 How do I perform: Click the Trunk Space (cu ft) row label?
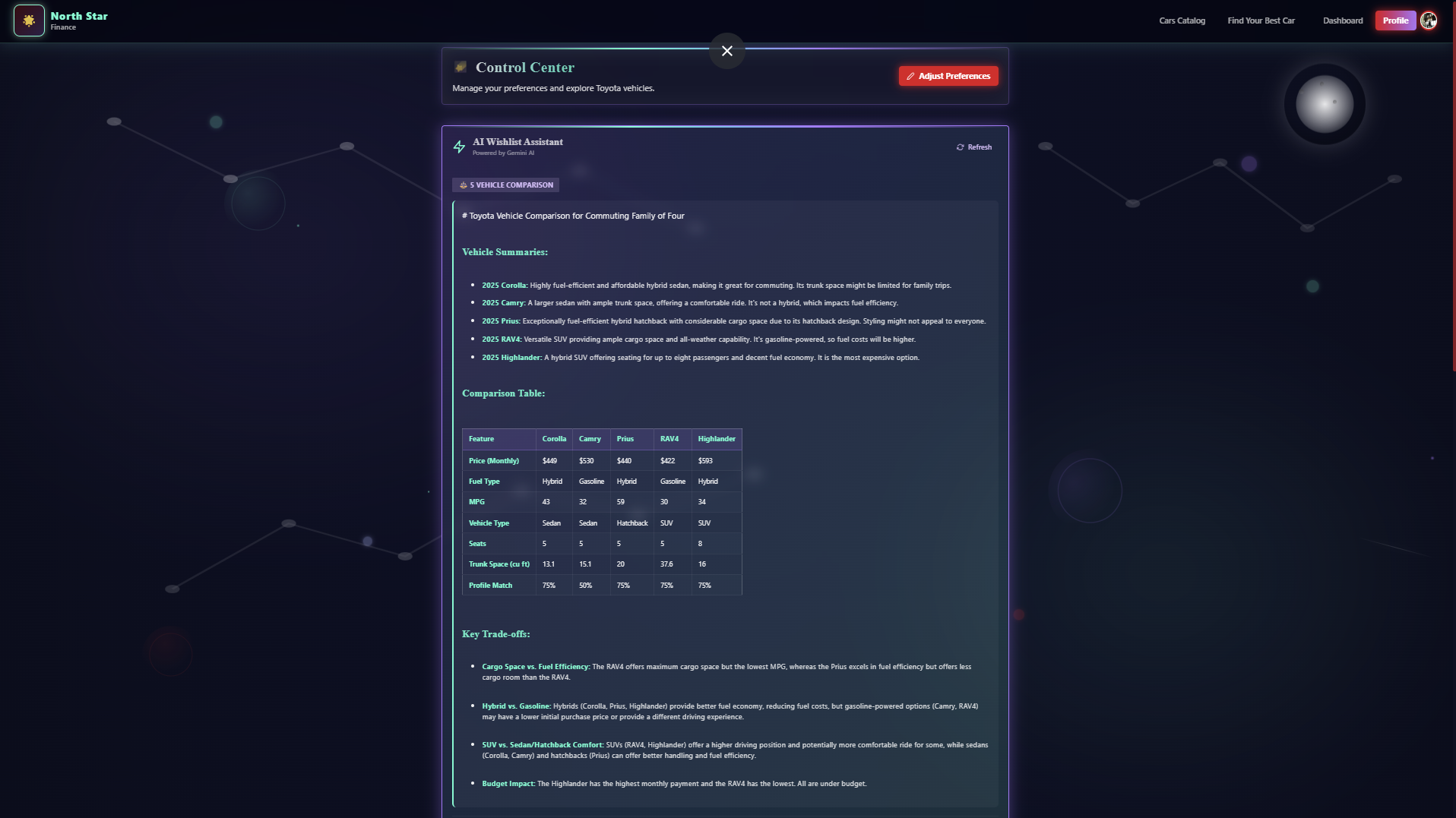[499, 564]
